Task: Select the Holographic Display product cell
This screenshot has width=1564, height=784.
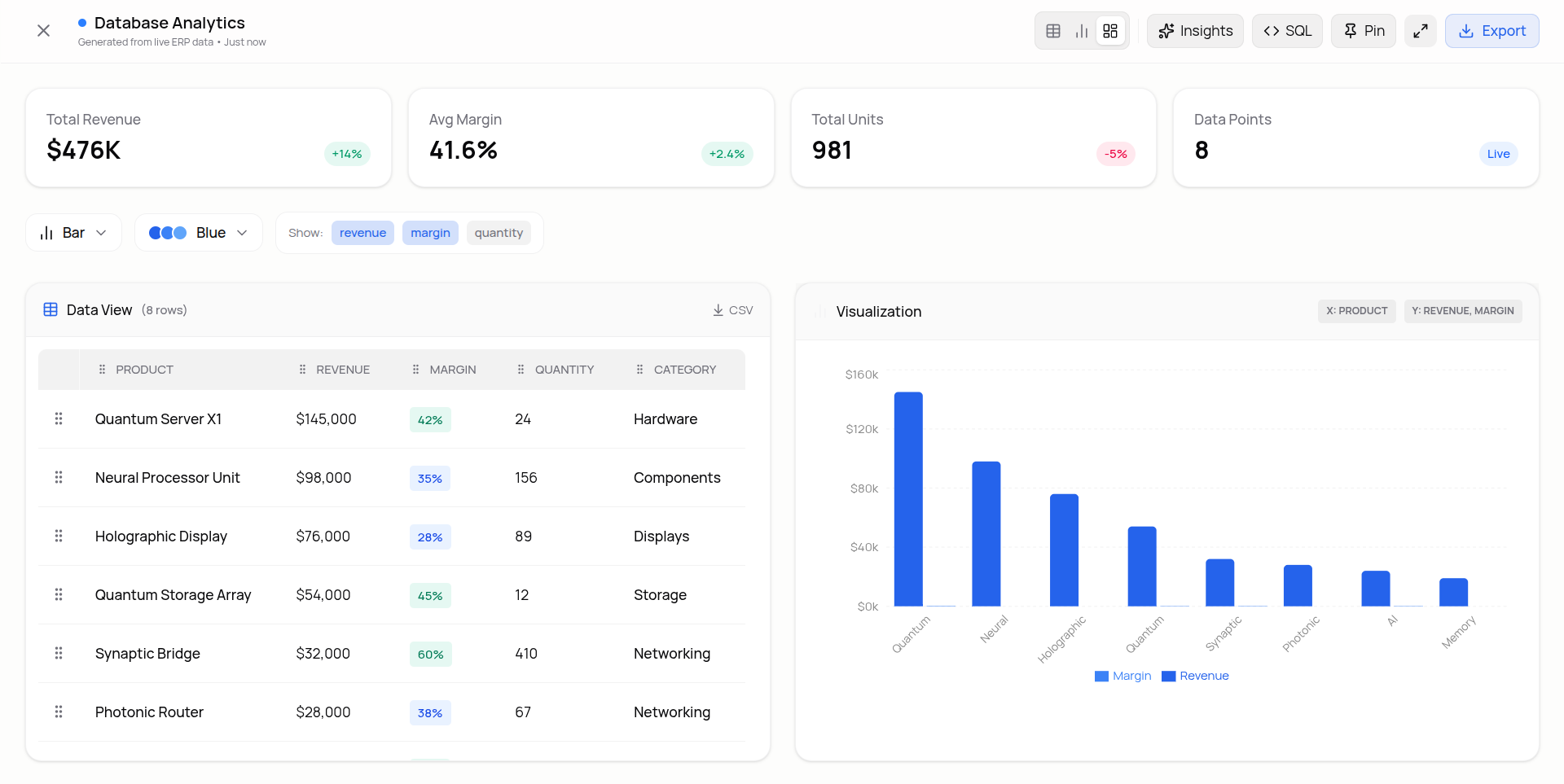Action: 161,537
